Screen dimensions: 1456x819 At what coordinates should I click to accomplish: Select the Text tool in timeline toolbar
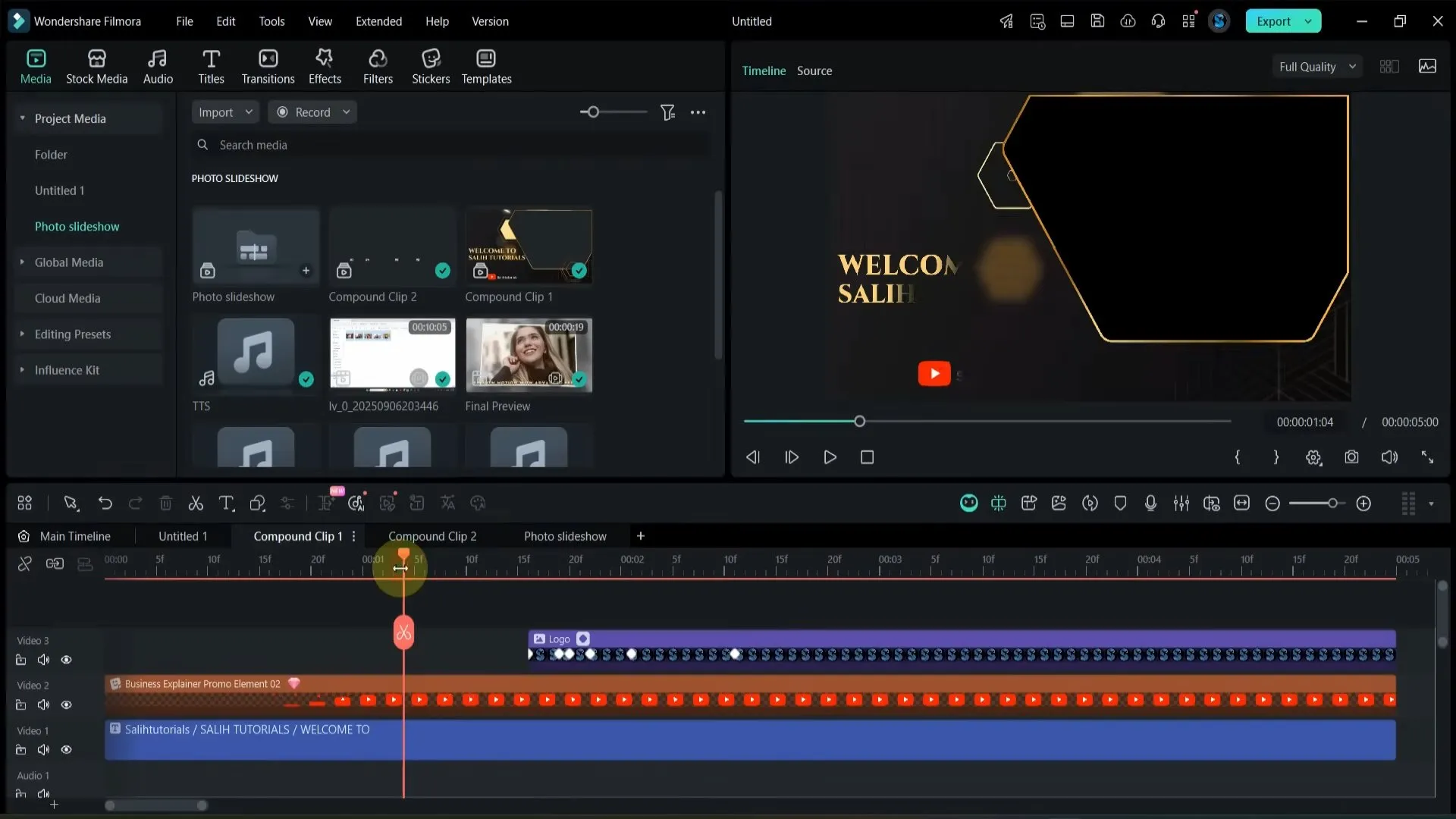click(226, 504)
